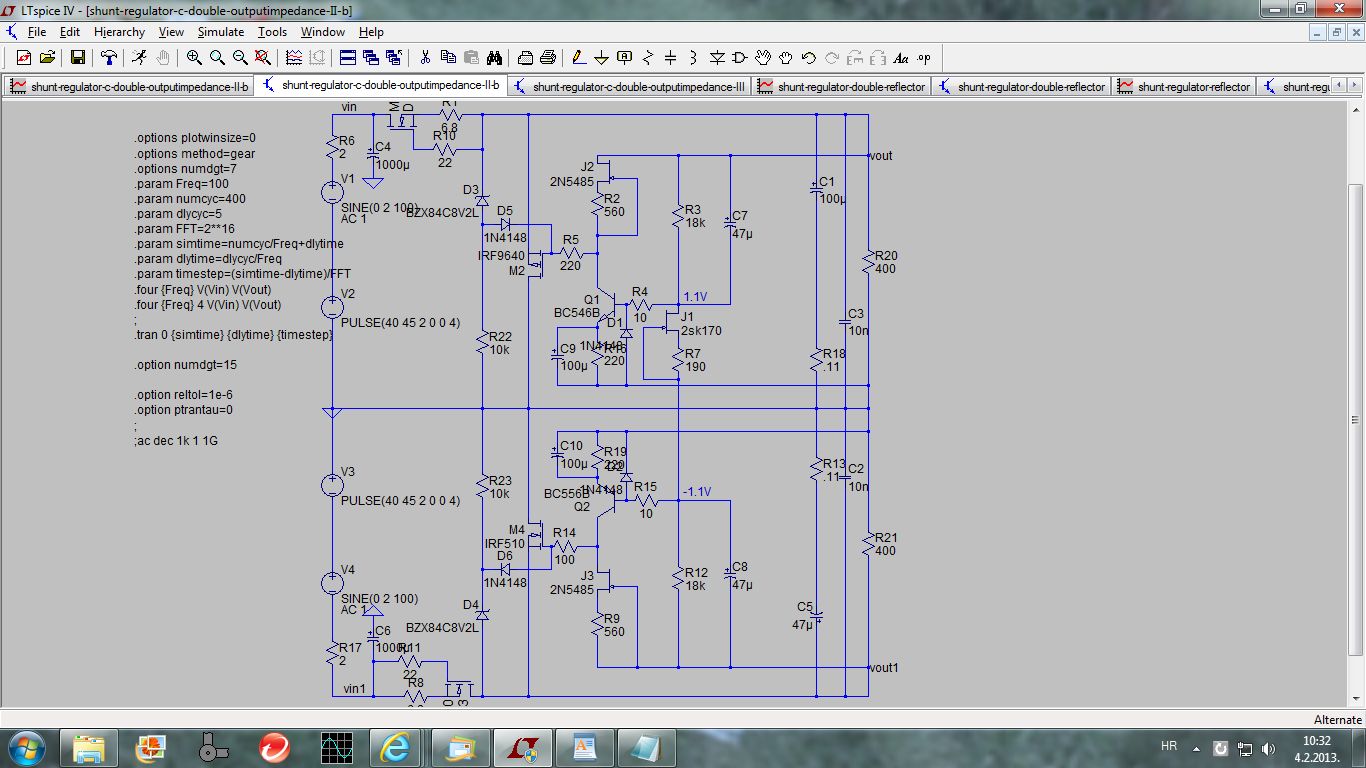Click the Zoom In magnifier icon
The height and width of the screenshot is (768, 1366).
pos(194,57)
